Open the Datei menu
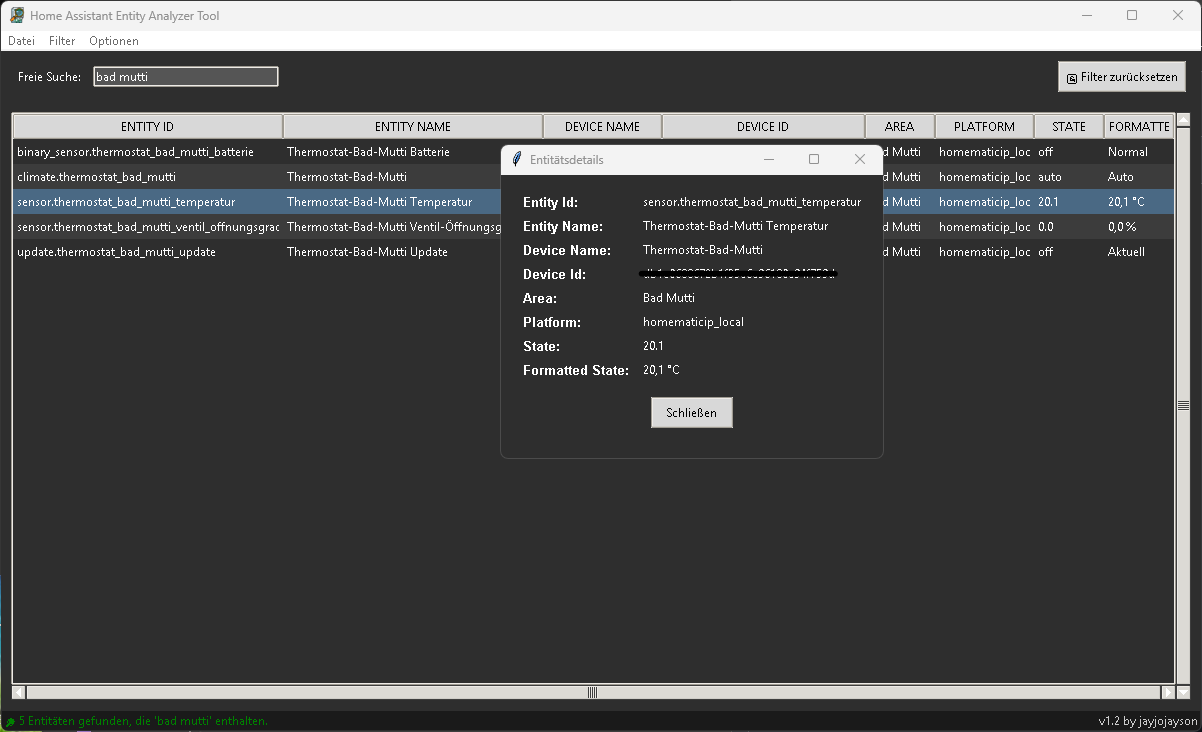This screenshot has height=732, width=1202. click(x=21, y=41)
